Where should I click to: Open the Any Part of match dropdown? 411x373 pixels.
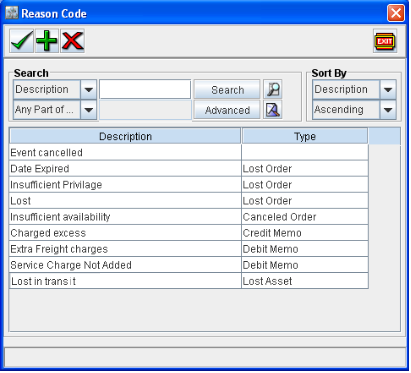(89, 110)
